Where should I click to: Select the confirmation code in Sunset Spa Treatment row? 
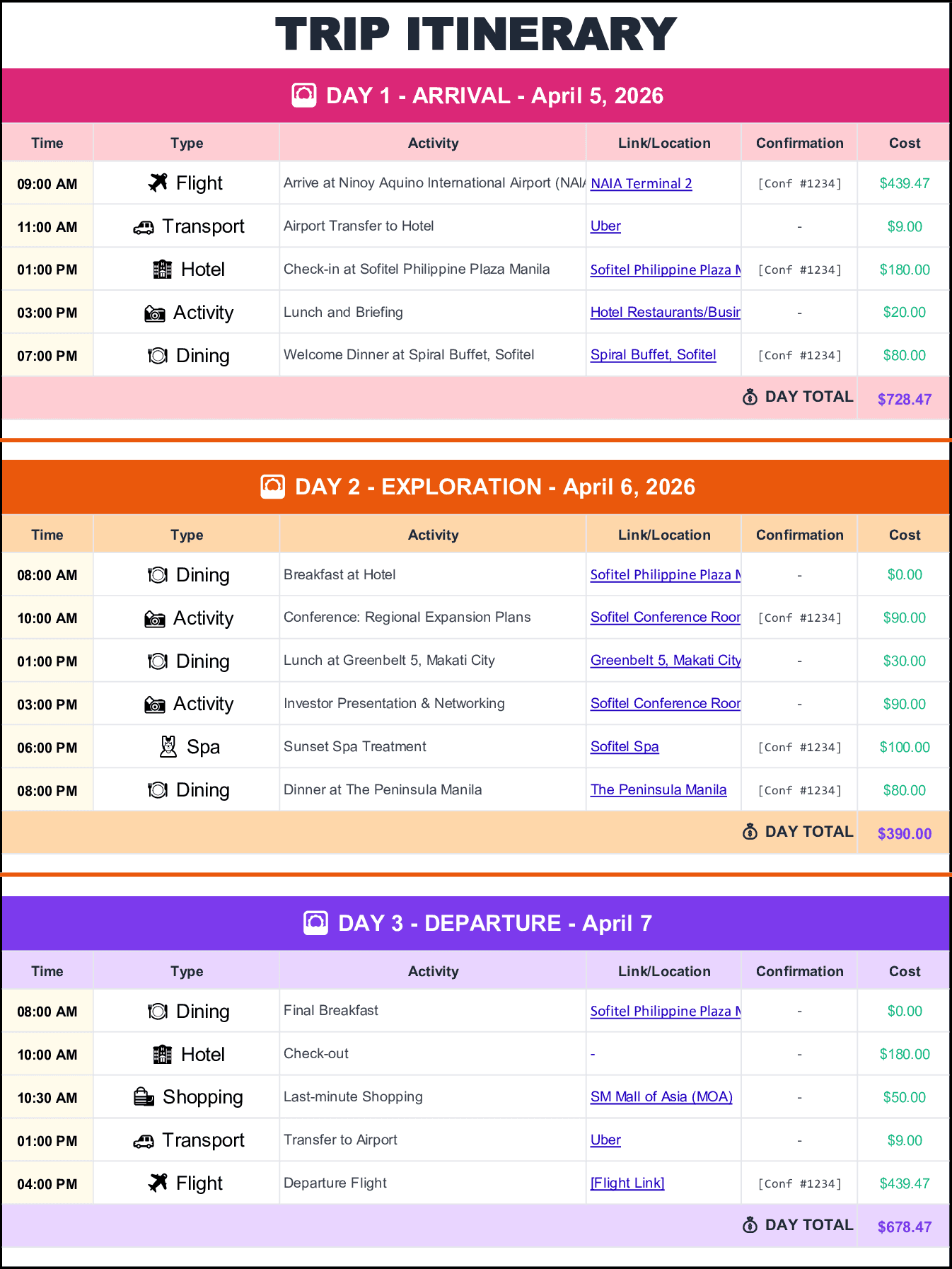[x=799, y=747]
